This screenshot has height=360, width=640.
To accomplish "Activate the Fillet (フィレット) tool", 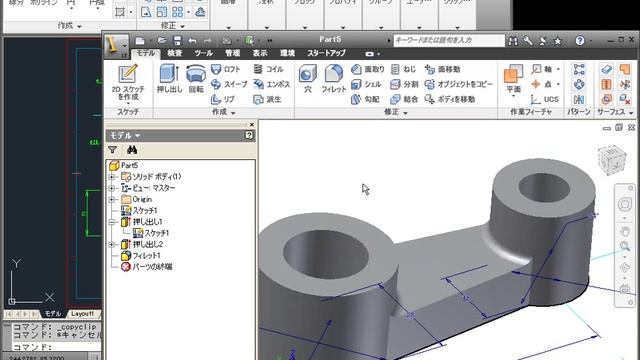I will (x=333, y=78).
